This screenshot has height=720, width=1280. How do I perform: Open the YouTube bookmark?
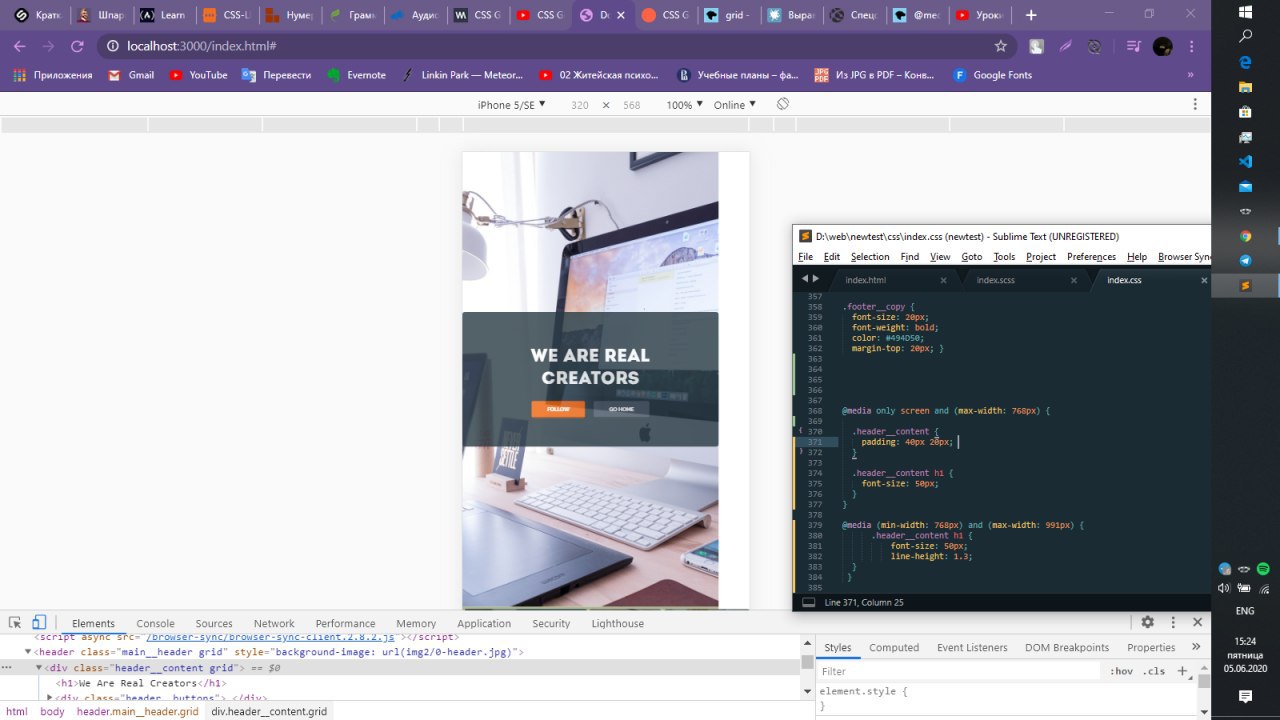(198, 75)
